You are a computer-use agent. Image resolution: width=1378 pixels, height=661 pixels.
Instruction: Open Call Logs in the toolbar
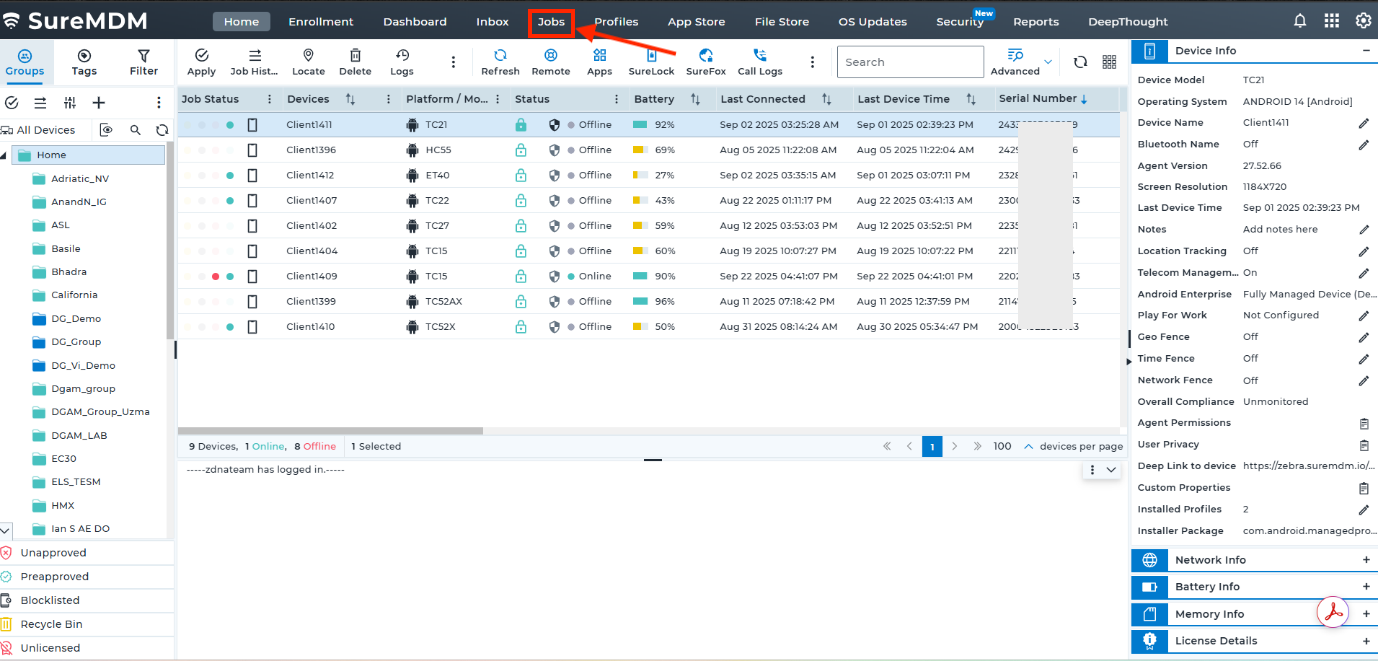click(760, 62)
